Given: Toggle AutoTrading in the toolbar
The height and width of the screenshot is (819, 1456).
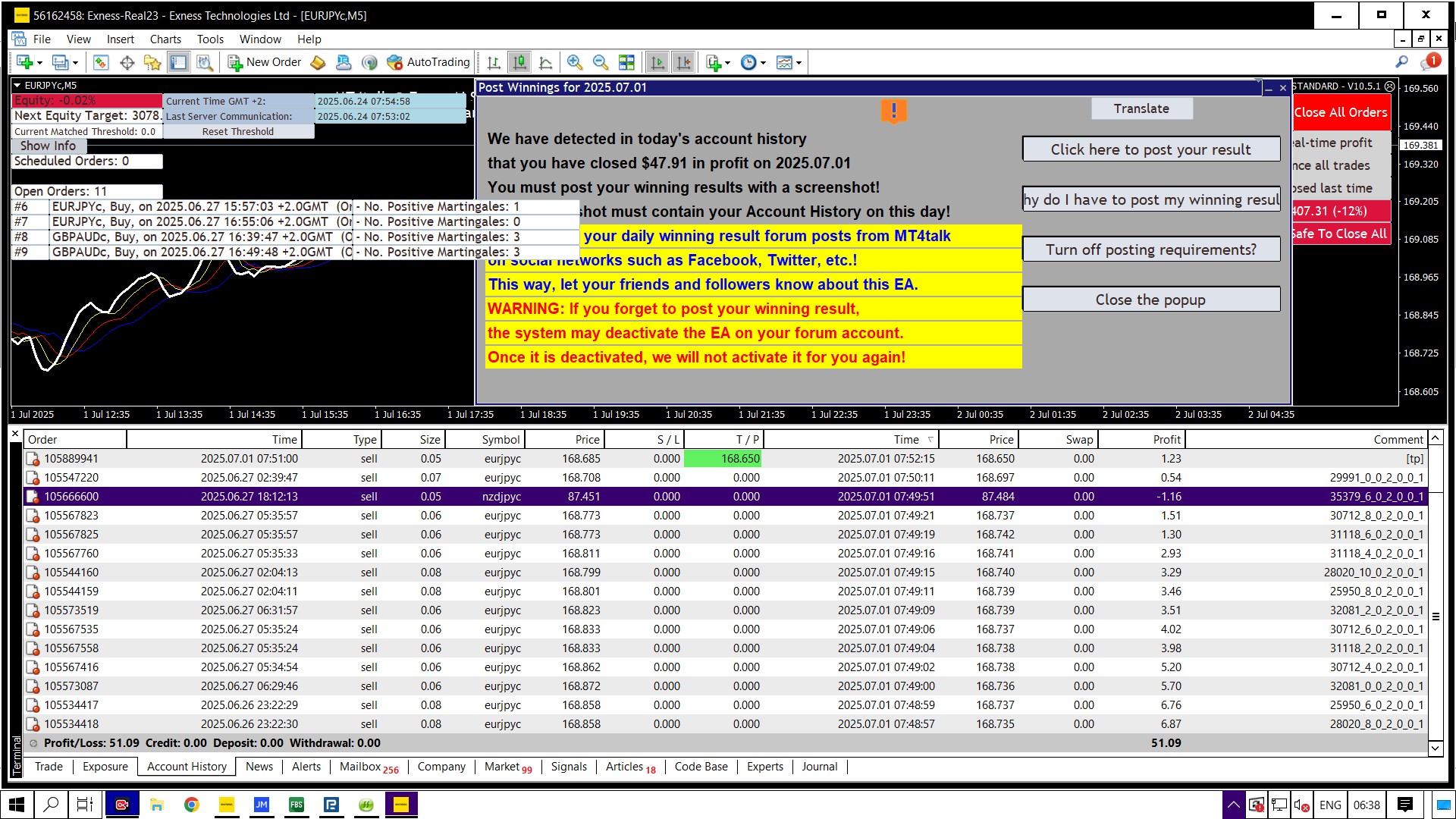Looking at the screenshot, I should point(428,62).
